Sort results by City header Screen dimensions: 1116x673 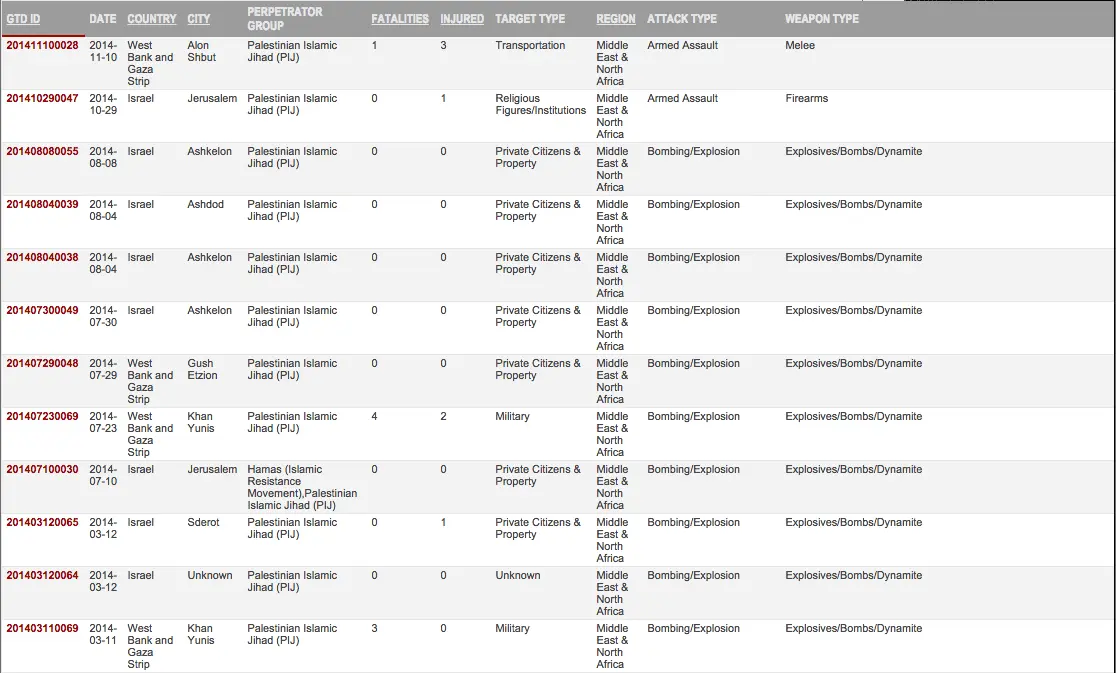pyautogui.click(x=198, y=19)
